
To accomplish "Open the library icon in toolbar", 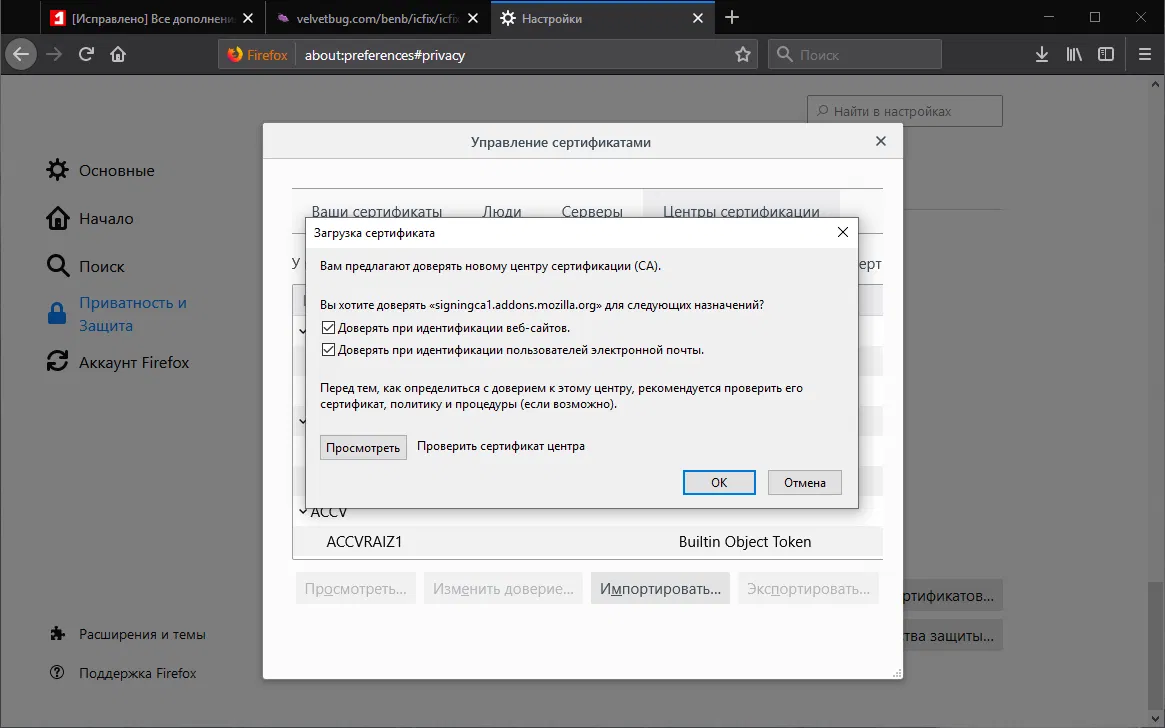I will [x=1074, y=54].
